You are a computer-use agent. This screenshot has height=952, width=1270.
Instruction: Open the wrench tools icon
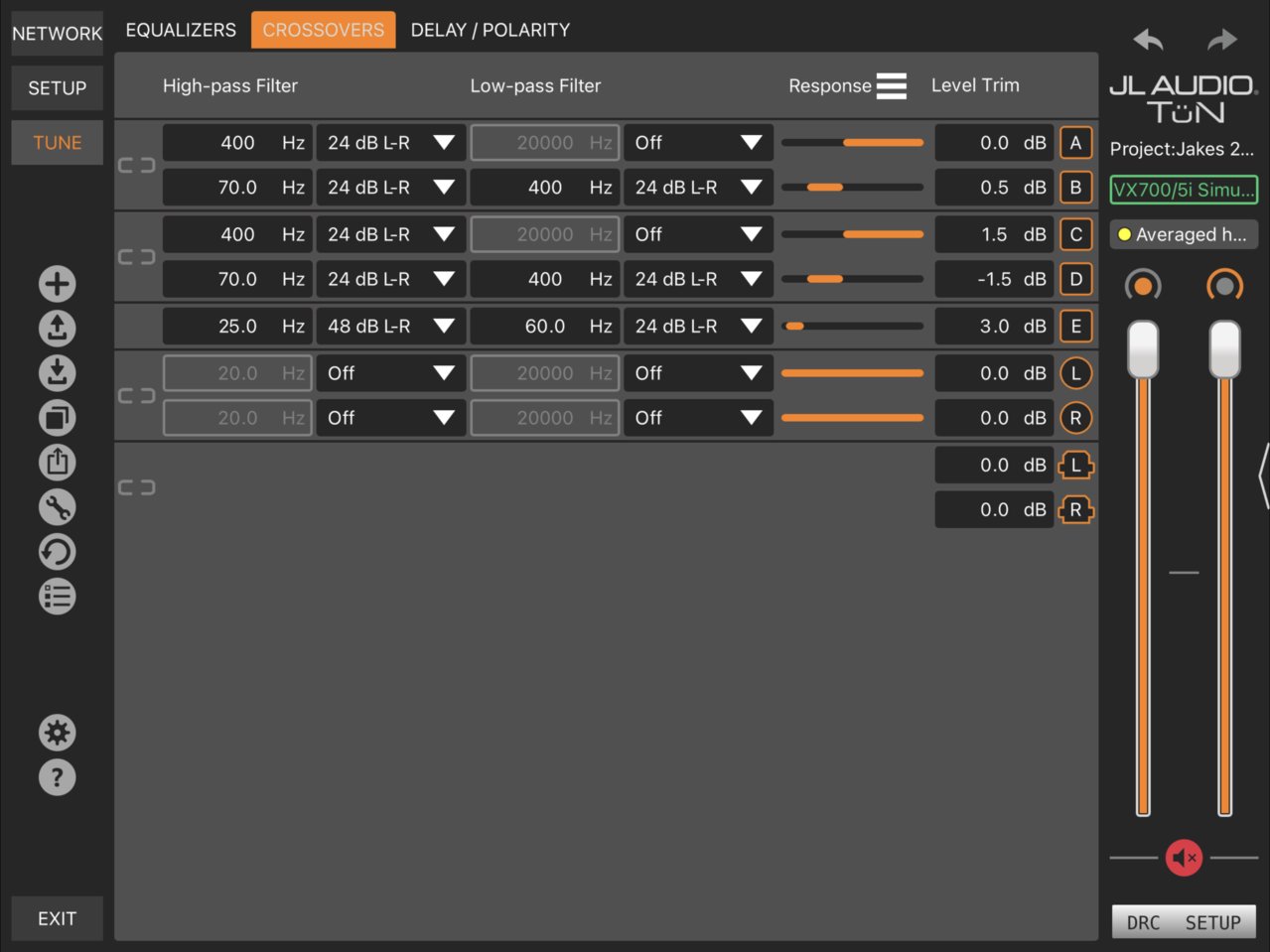click(57, 507)
